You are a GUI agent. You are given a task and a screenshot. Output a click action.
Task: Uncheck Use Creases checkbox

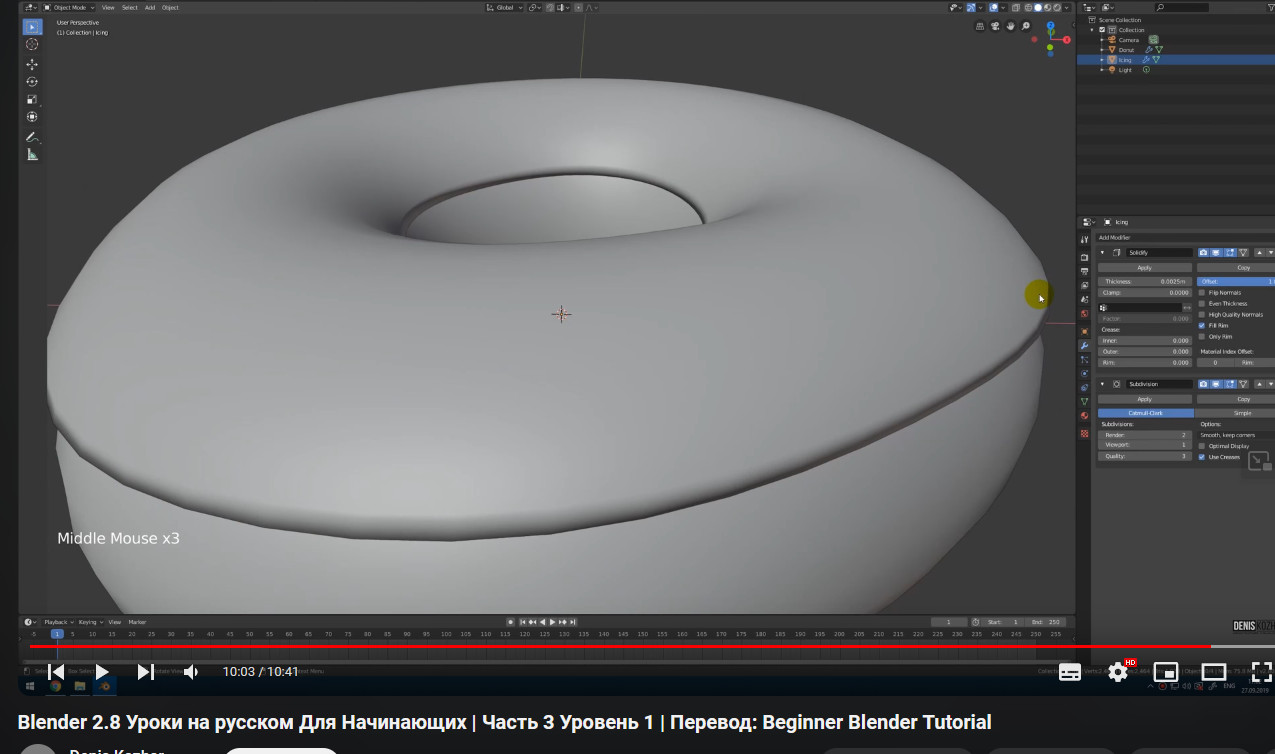[1202, 457]
